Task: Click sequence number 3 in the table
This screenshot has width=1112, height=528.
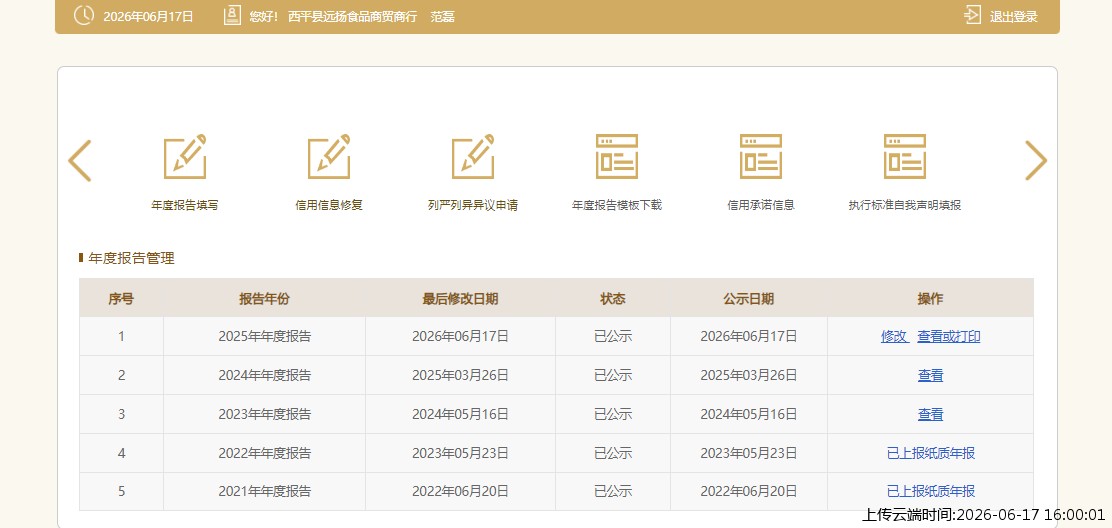Action: click(x=121, y=415)
